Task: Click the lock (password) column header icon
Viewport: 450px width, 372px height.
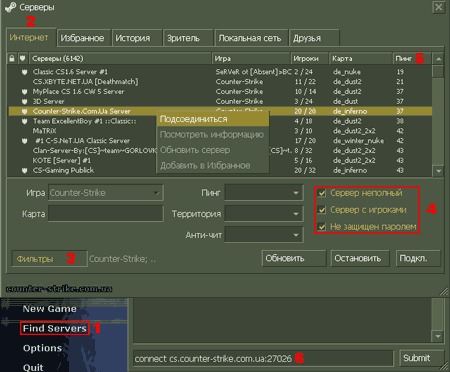Action: (12, 59)
